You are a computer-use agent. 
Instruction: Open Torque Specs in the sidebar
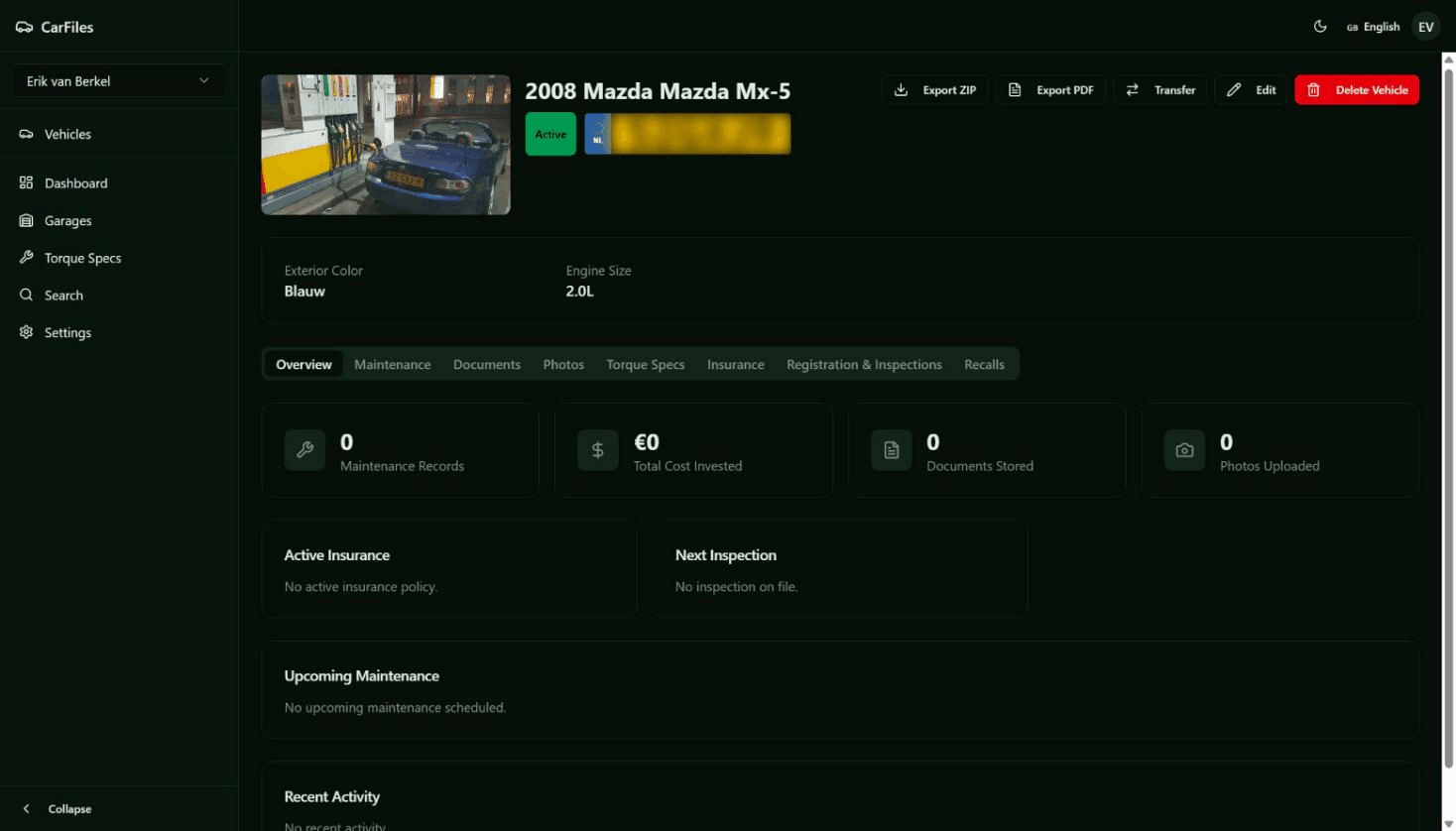pos(118,258)
